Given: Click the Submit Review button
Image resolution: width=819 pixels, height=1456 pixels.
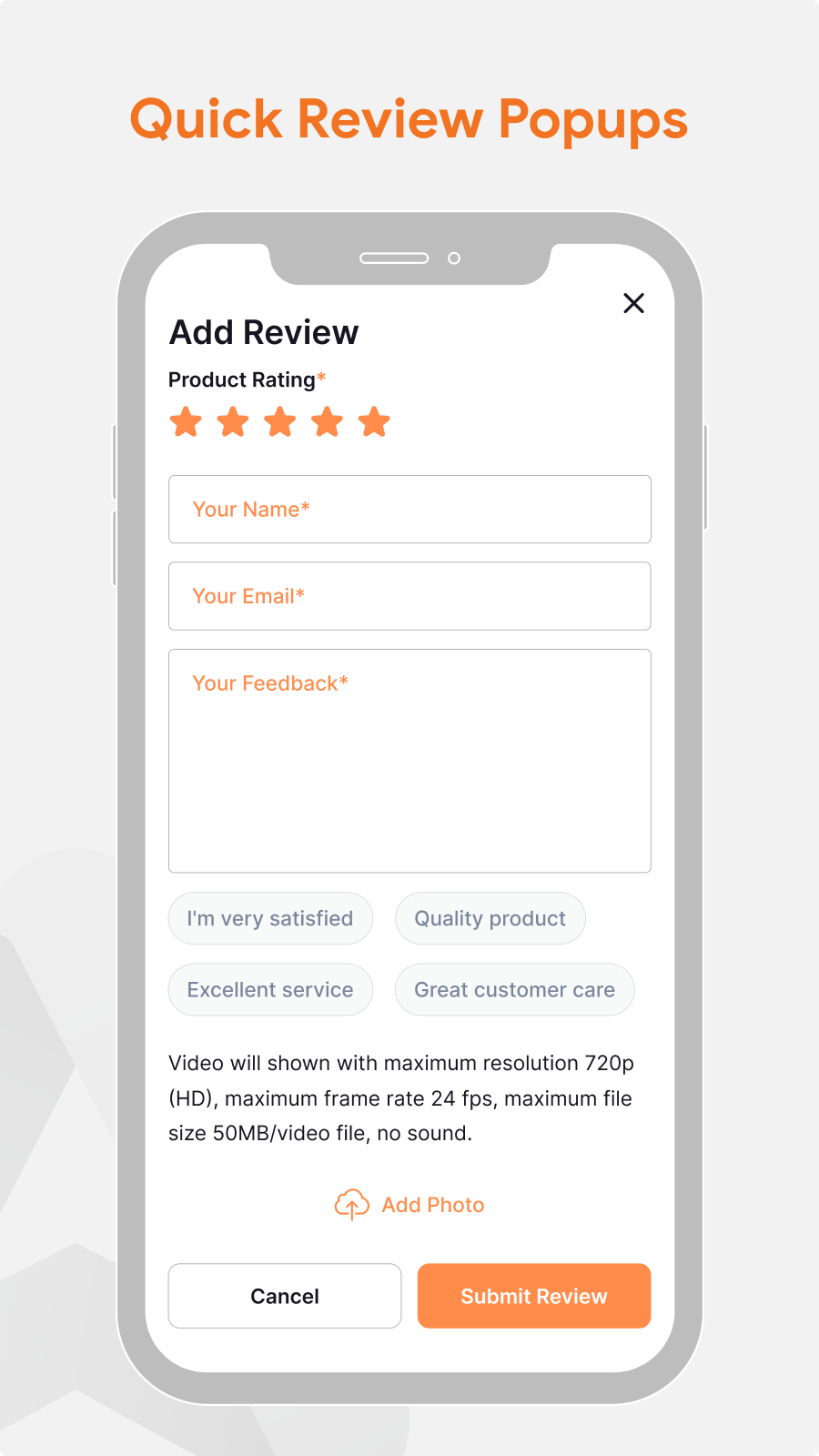Looking at the screenshot, I should click(533, 1296).
